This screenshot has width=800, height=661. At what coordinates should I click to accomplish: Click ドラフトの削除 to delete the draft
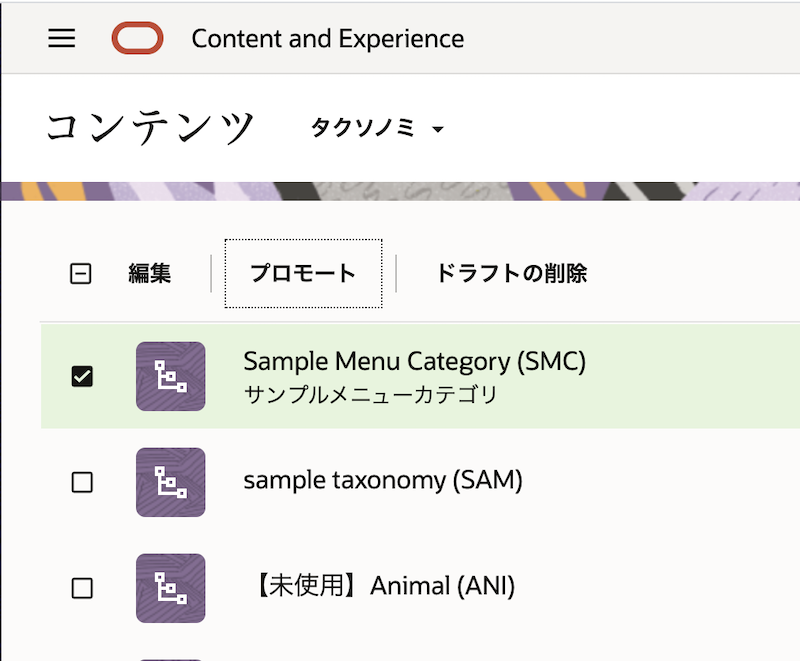[511, 273]
